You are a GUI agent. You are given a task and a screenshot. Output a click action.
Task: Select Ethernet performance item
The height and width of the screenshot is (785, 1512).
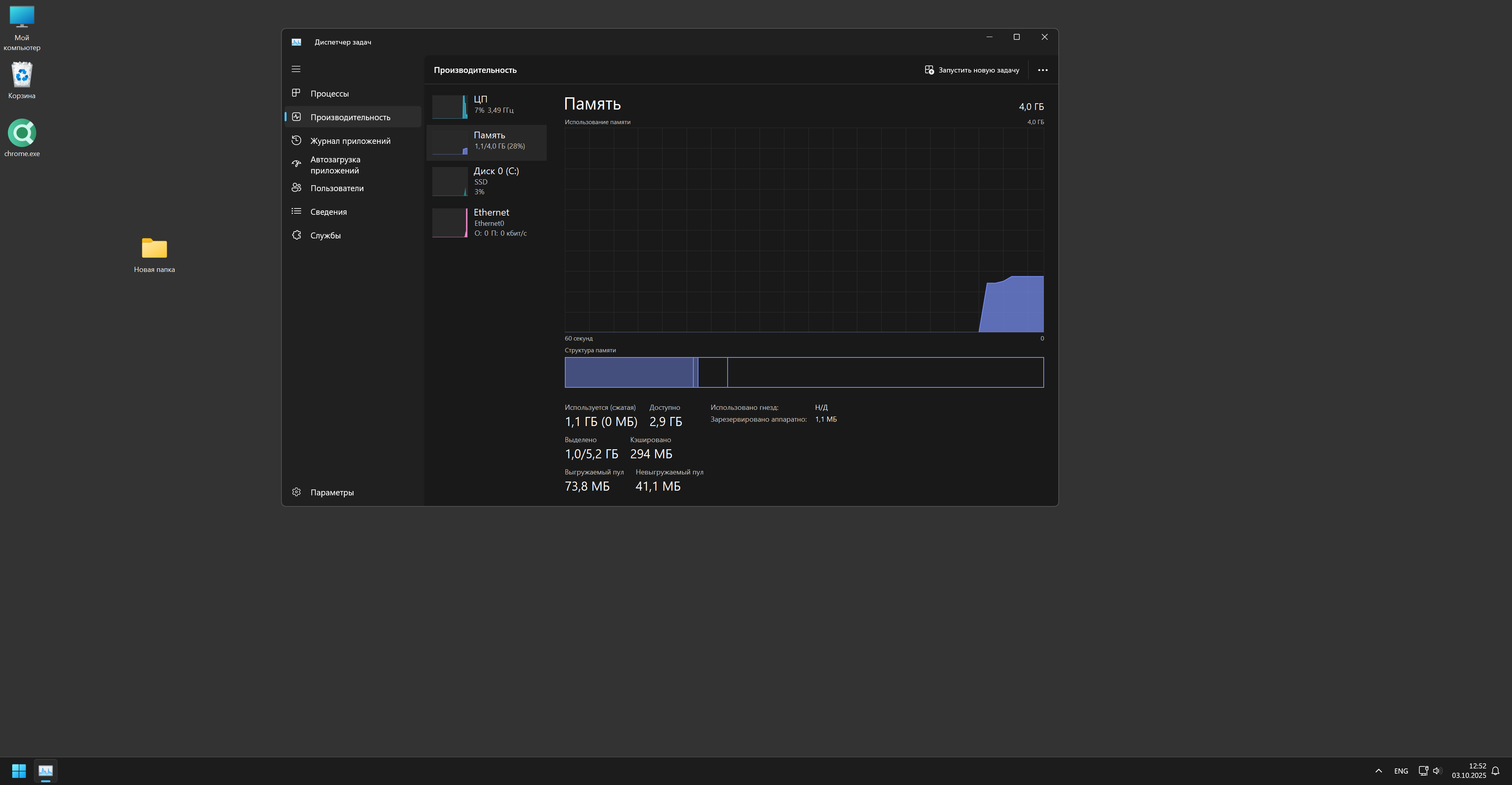click(487, 222)
